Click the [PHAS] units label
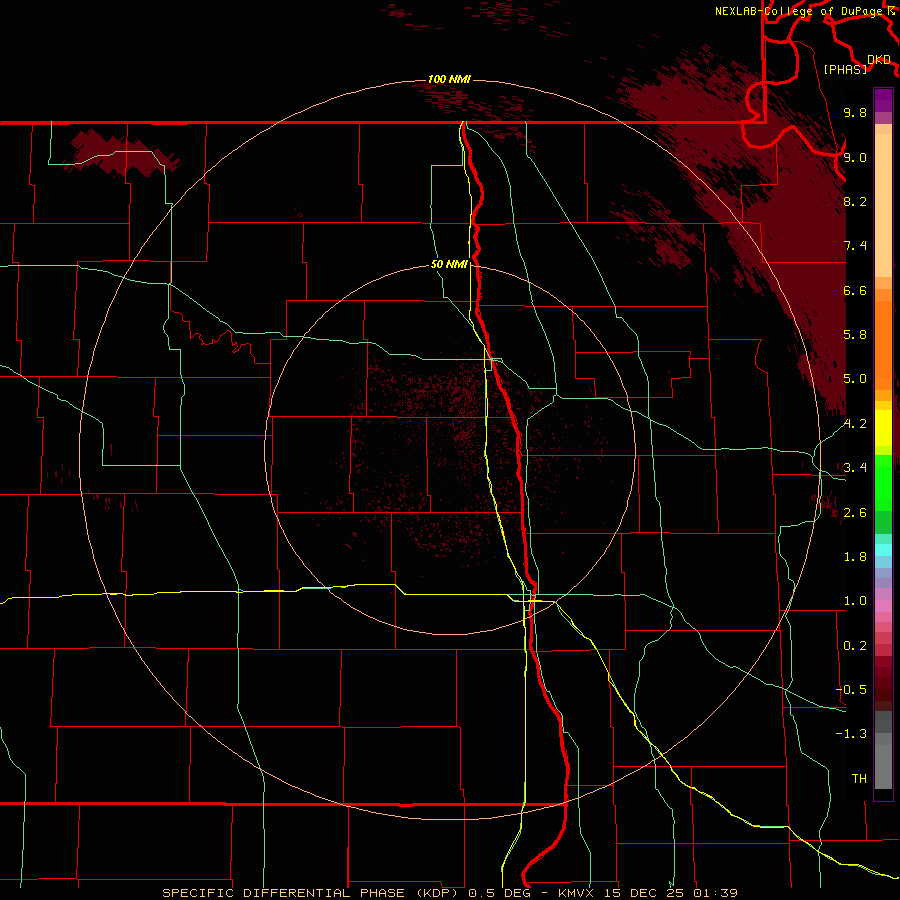The height and width of the screenshot is (900, 900). [845, 69]
